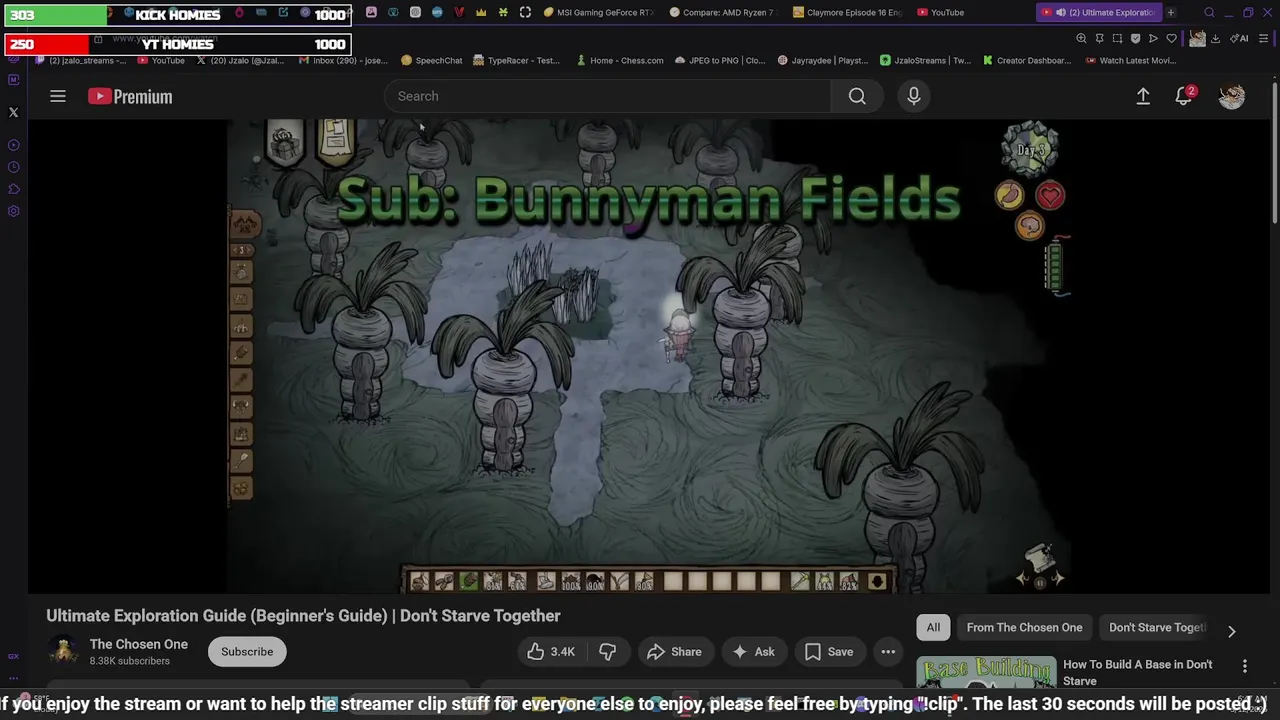Open the browser sidebar extensions cube
The width and height of the screenshot is (1280, 720).
[x=14, y=189]
